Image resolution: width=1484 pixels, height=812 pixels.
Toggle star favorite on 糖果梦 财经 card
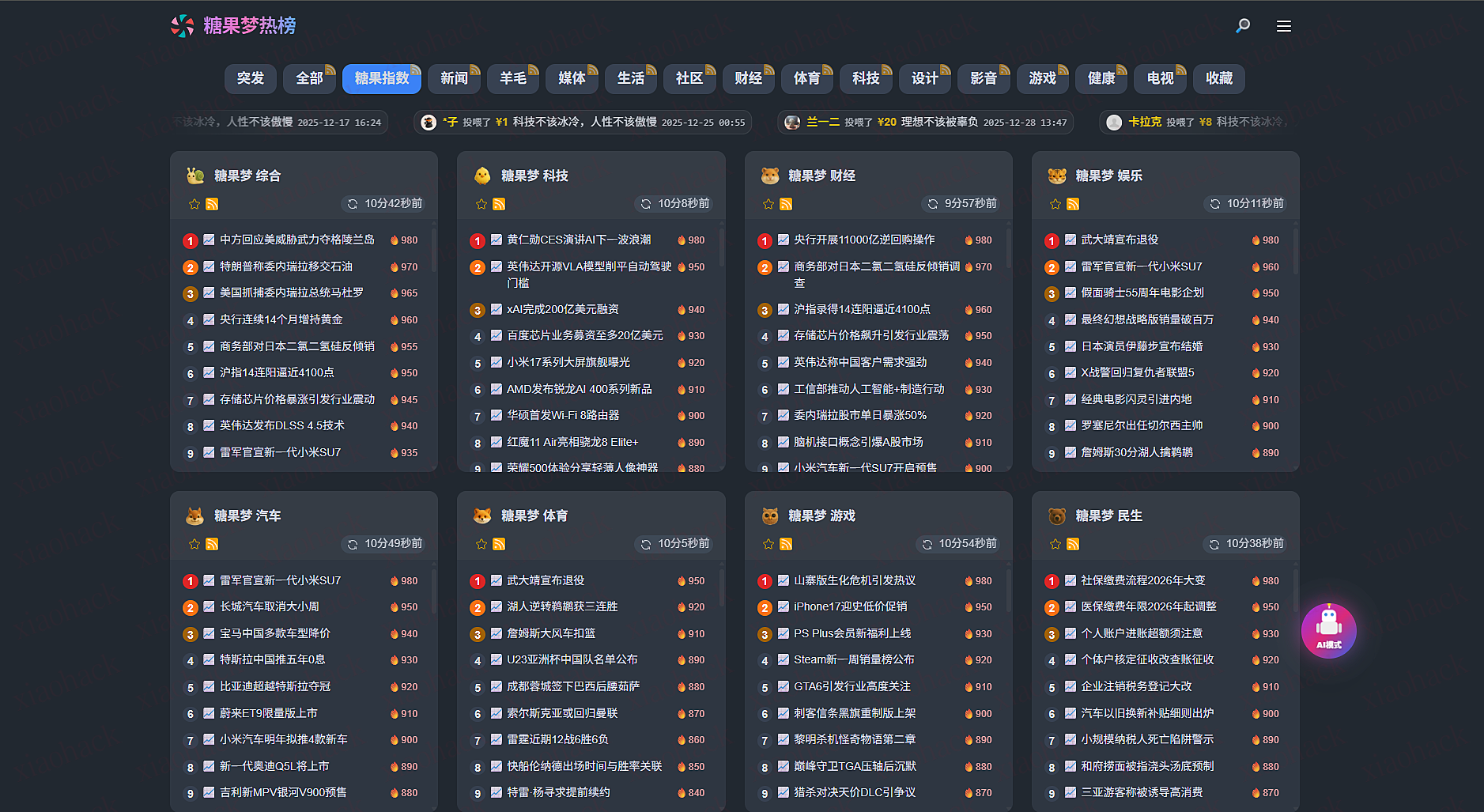point(768,204)
